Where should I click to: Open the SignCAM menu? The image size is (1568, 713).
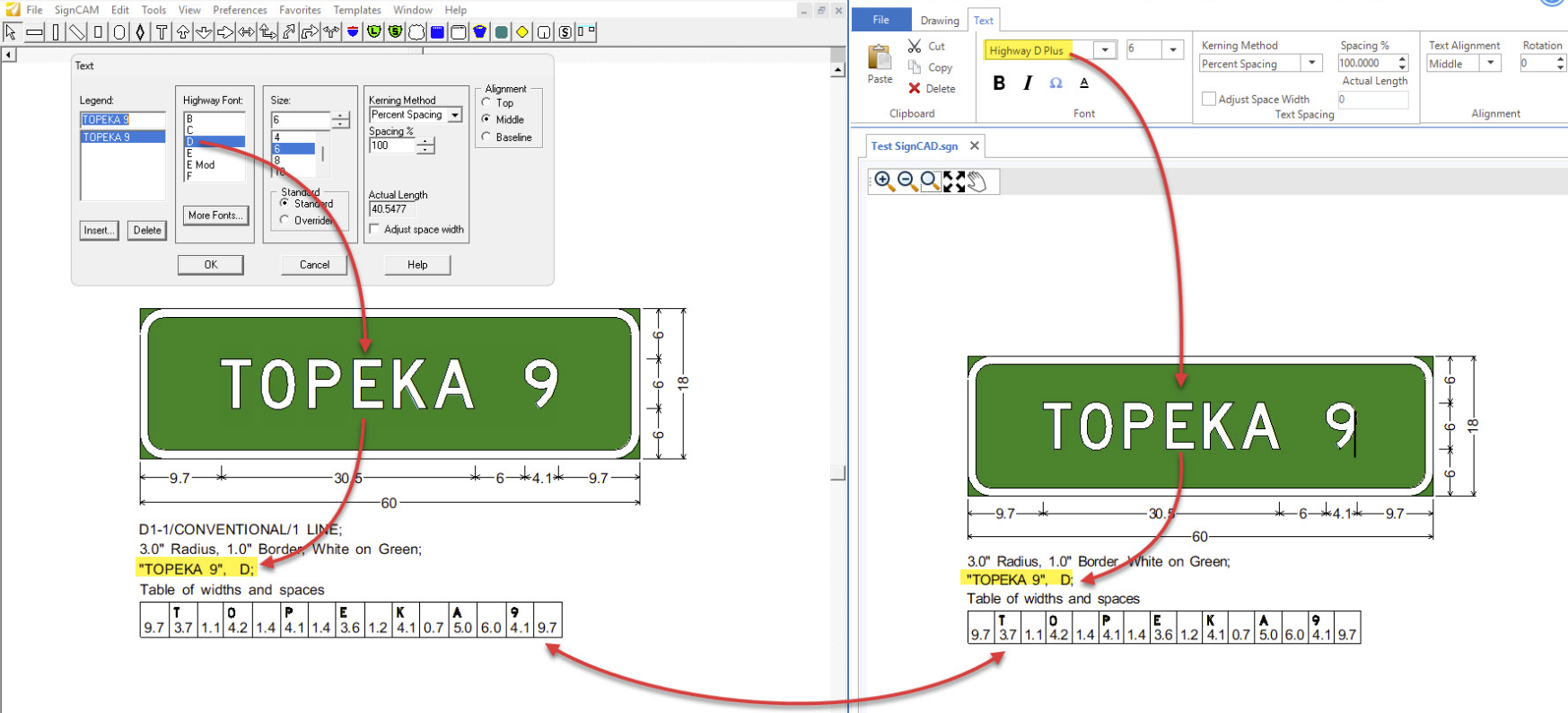pos(76,10)
